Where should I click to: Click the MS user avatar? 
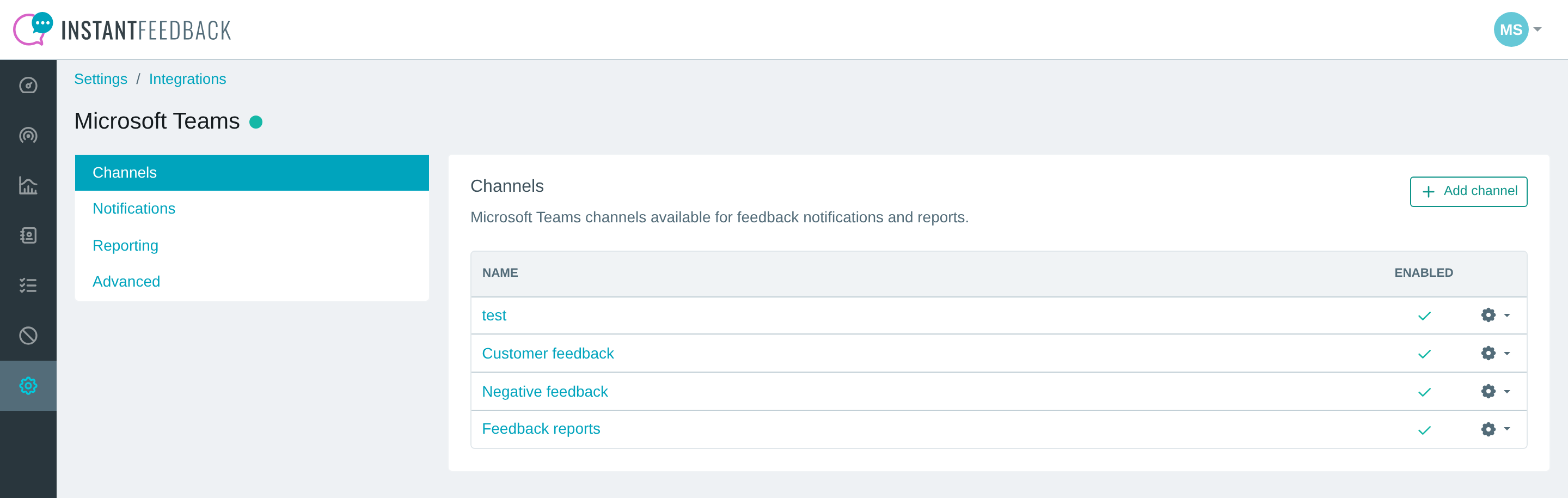pos(1511,29)
